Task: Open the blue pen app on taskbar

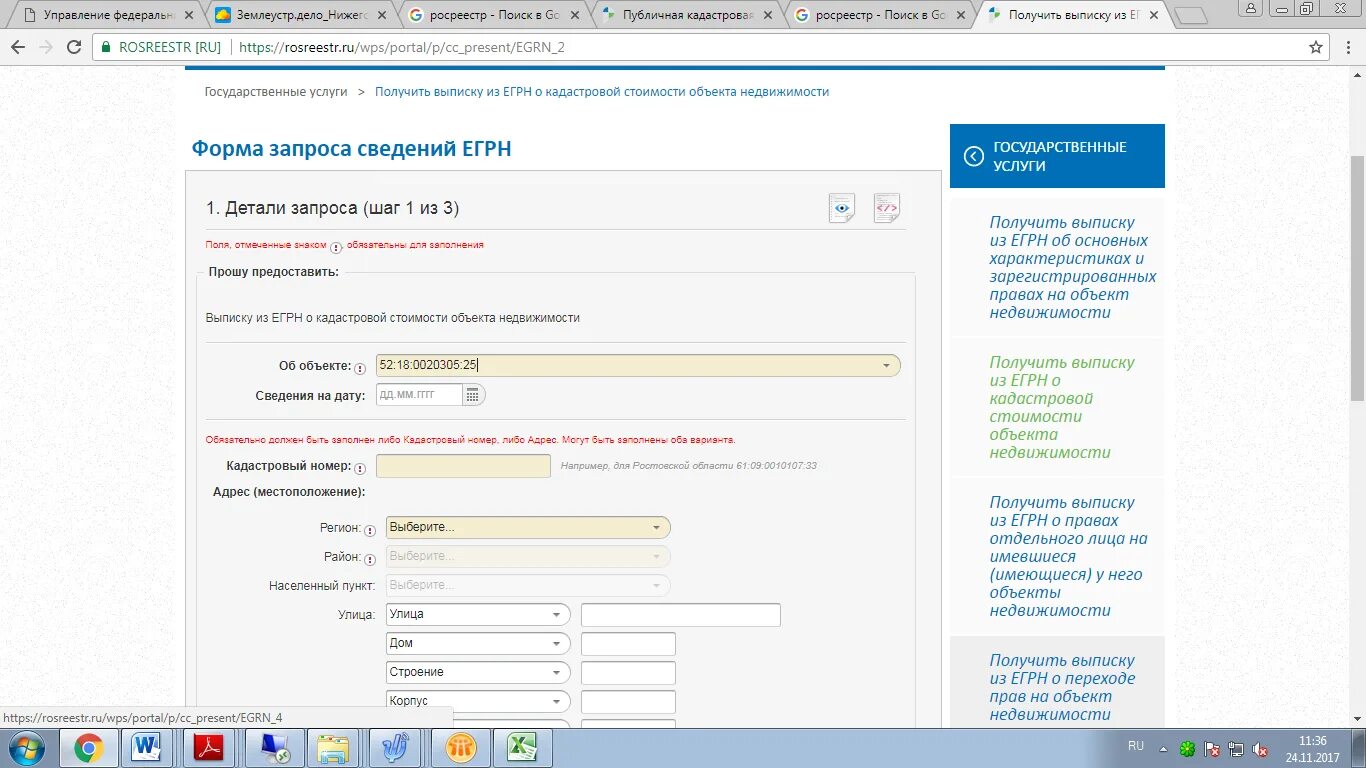Action: [396, 748]
